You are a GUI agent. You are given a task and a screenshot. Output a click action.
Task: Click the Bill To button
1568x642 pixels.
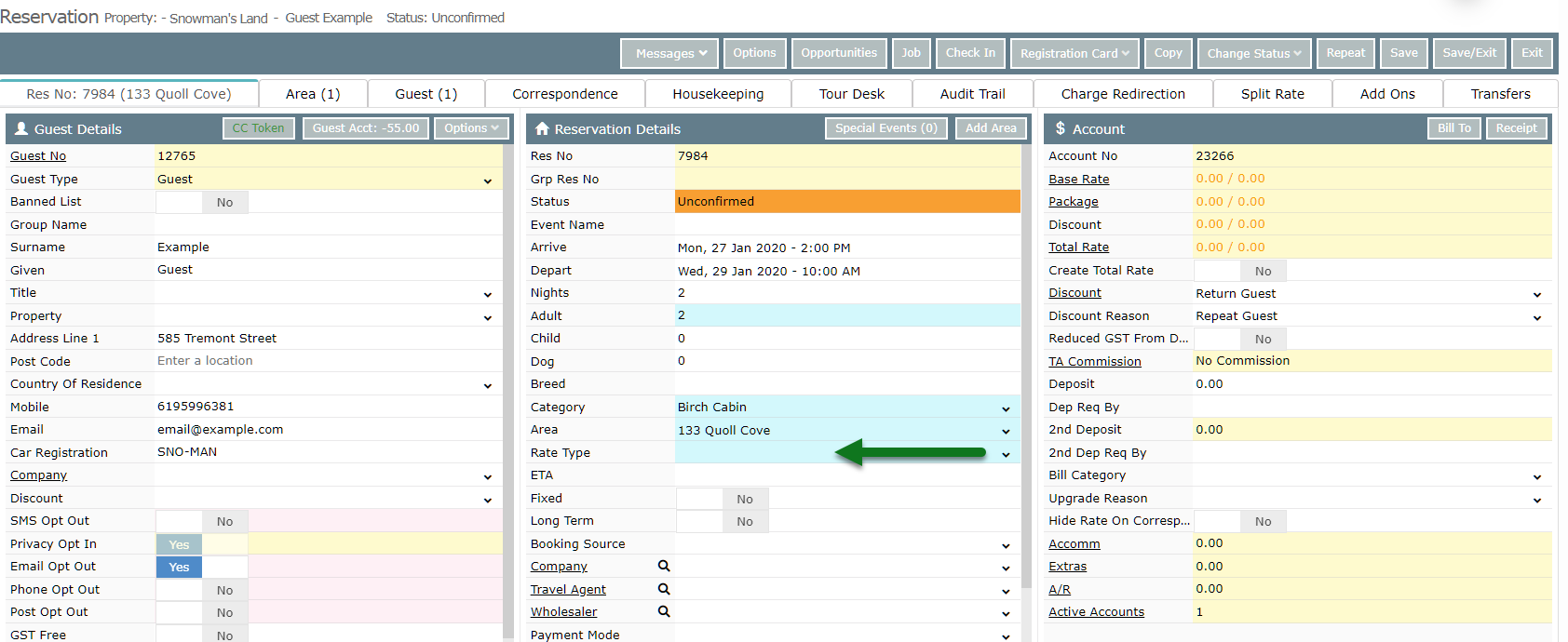point(1453,128)
